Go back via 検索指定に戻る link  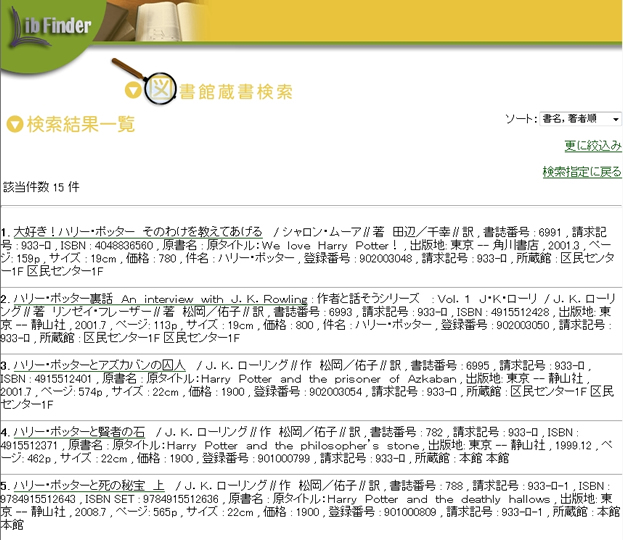coord(581,172)
